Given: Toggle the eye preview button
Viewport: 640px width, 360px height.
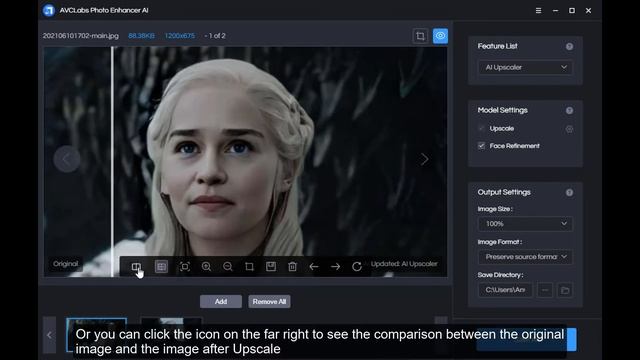Looking at the screenshot, I should 440,36.
